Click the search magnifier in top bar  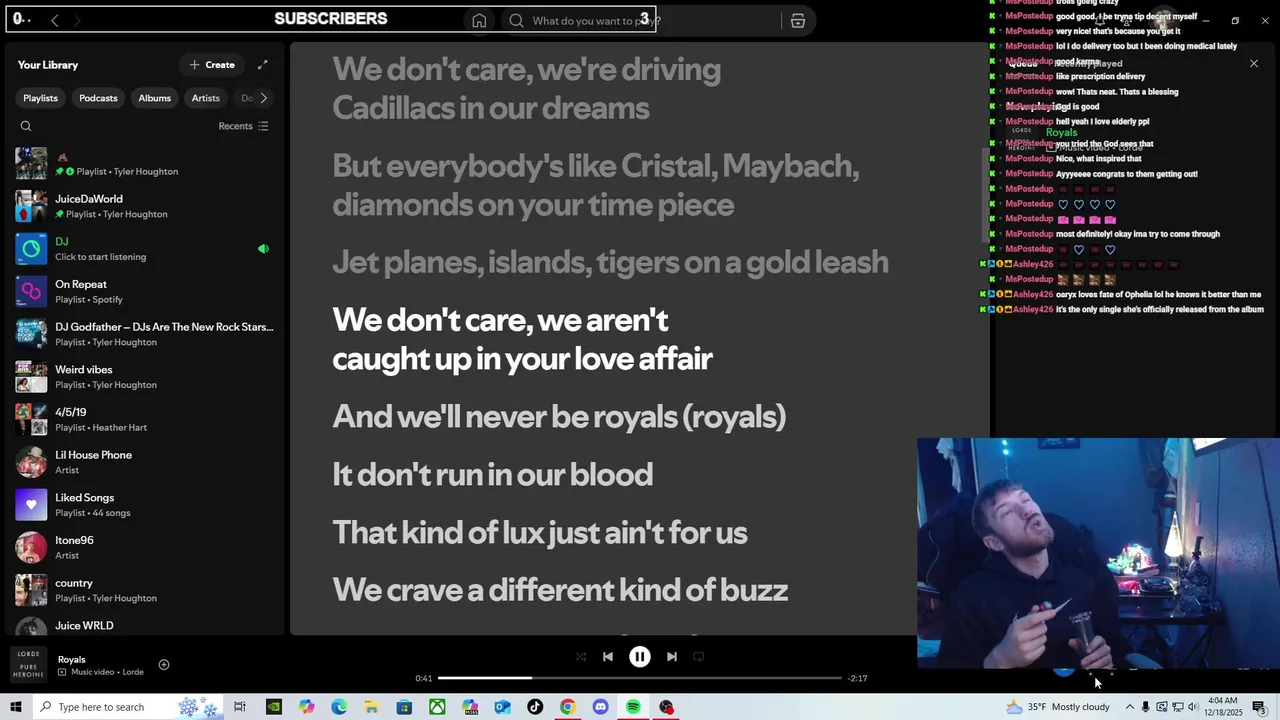click(516, 21)
